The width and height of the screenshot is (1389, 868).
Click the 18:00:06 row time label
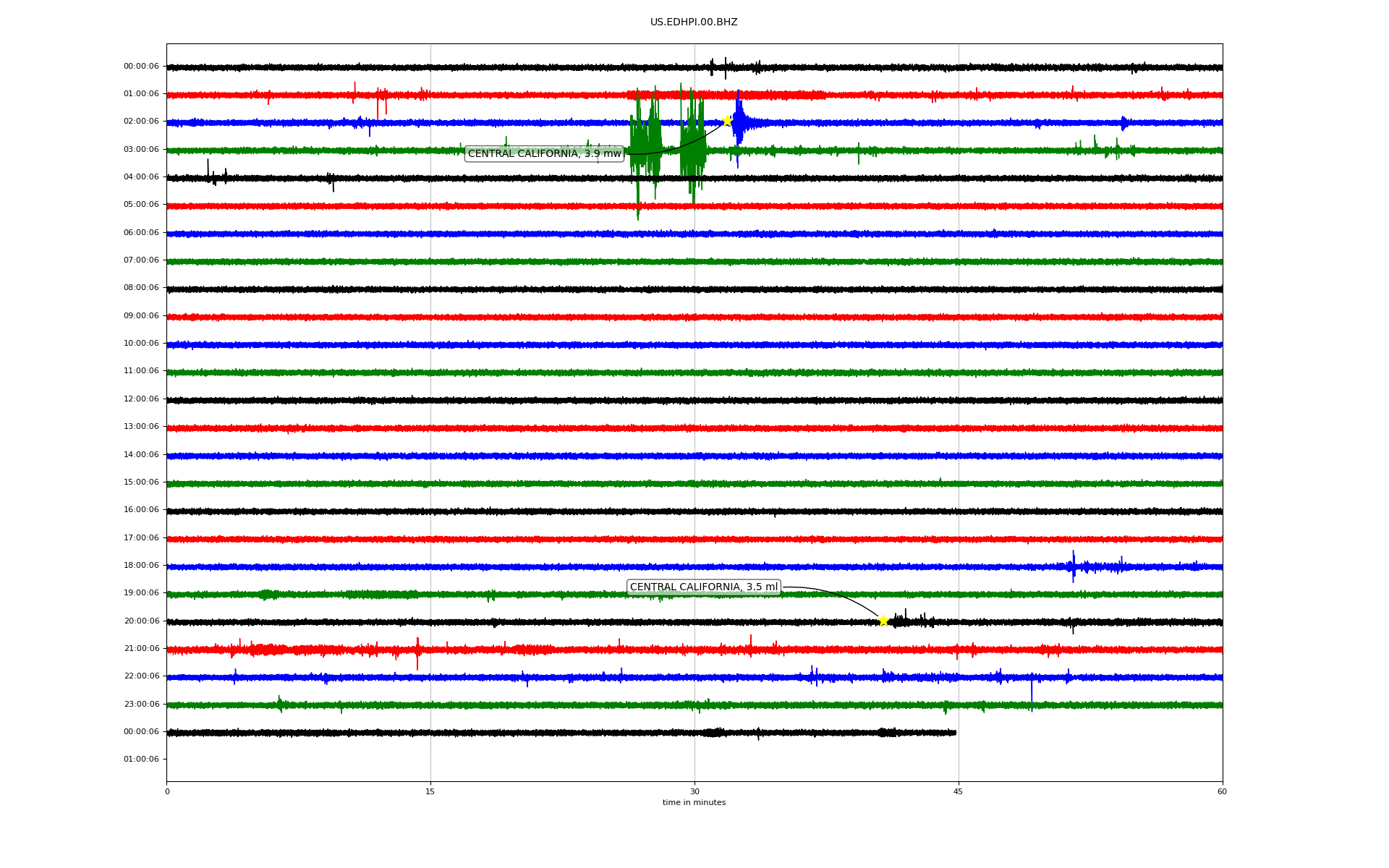coord(141,565)
